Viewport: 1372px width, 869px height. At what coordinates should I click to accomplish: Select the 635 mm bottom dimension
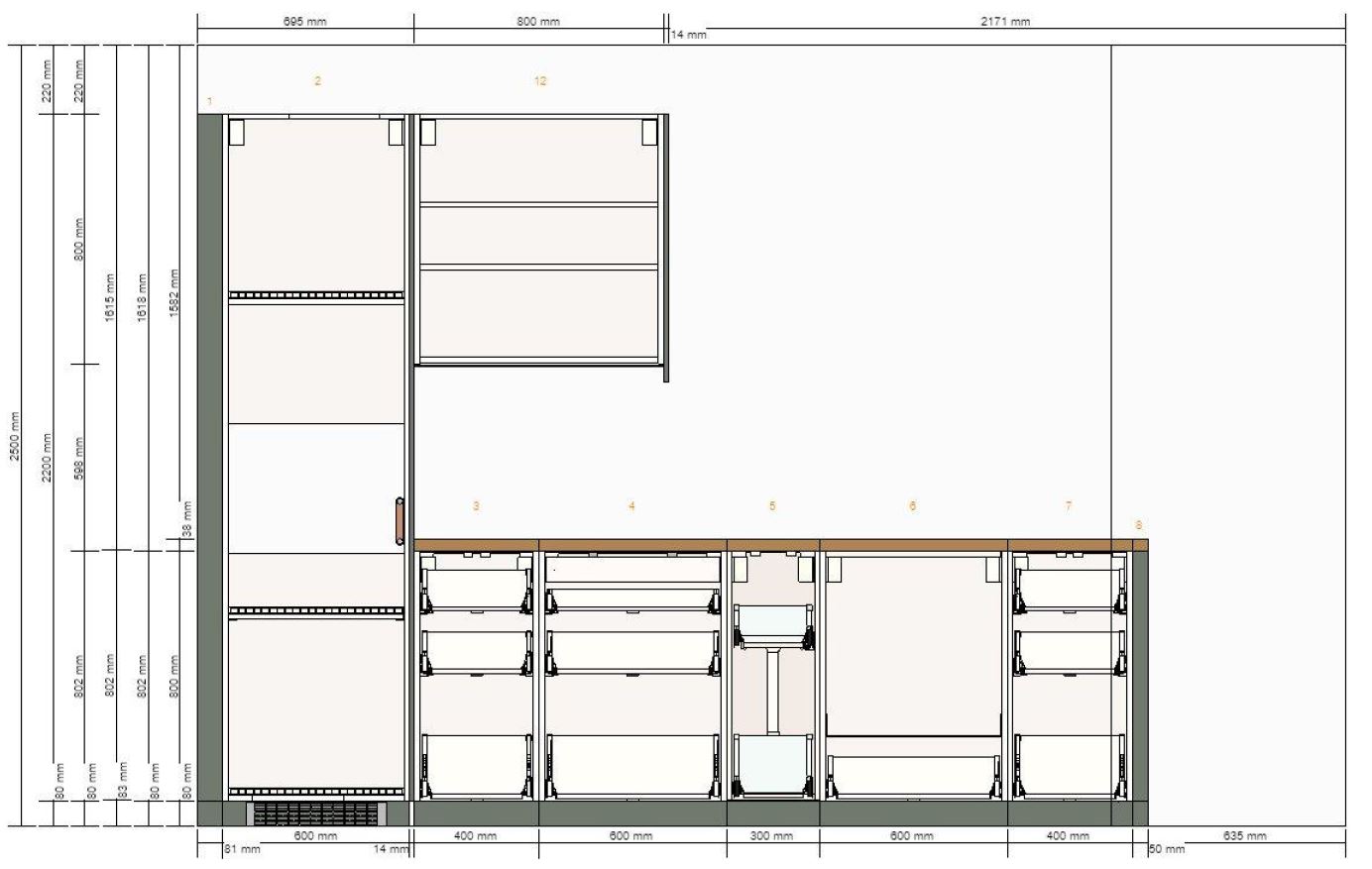point(1245,836)
